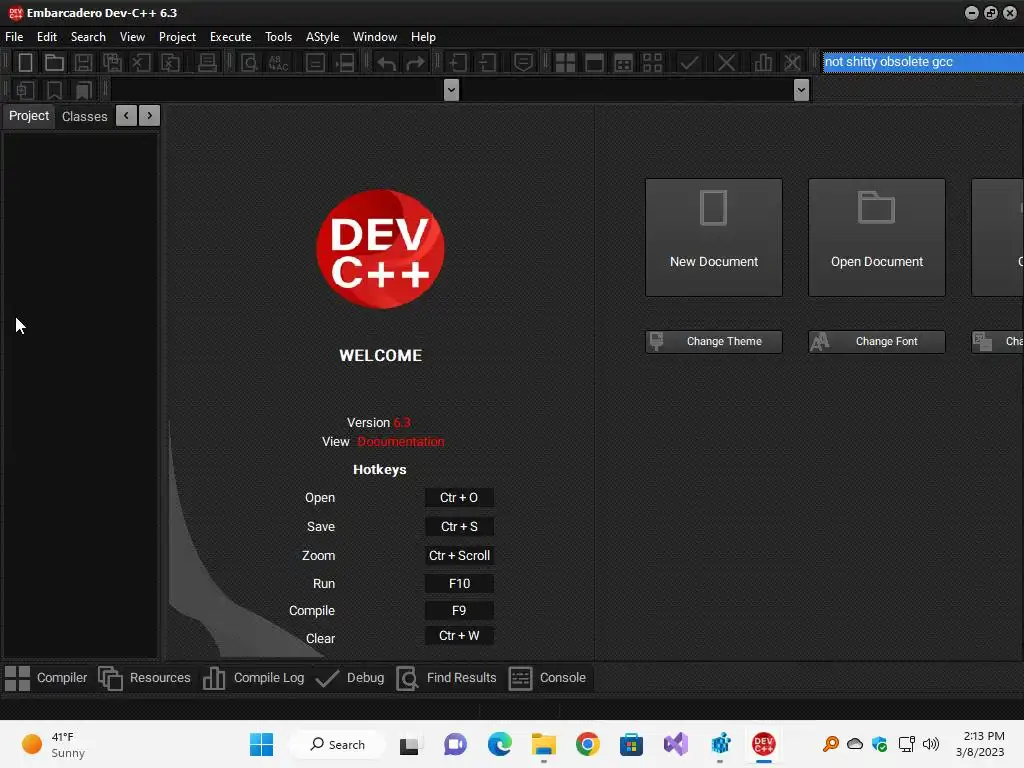Click the Change Font button
This screenshot has height=768, width=1024.
(876, 342)
